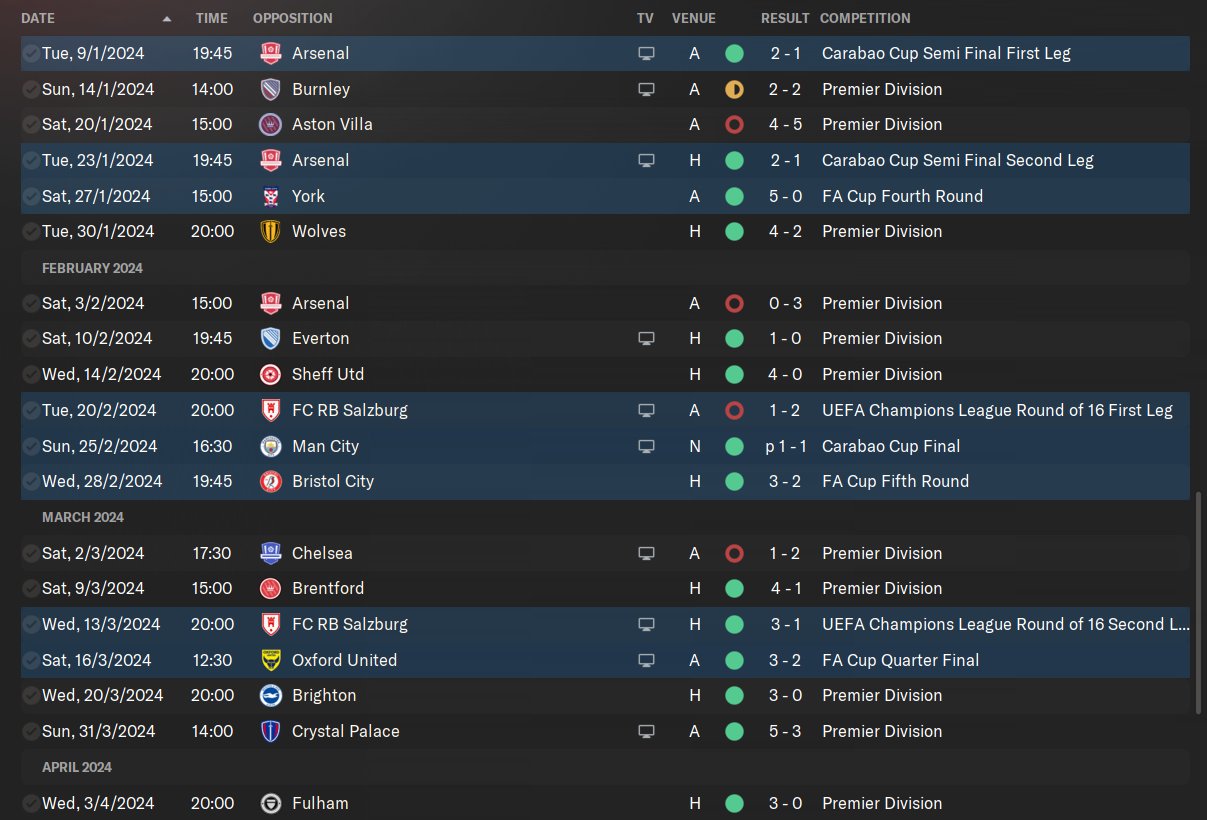The width and height of the screenshot is (1207, 820).
Task: Open the FC RB Salzburg opposition link in March
Action: [350, 624]
